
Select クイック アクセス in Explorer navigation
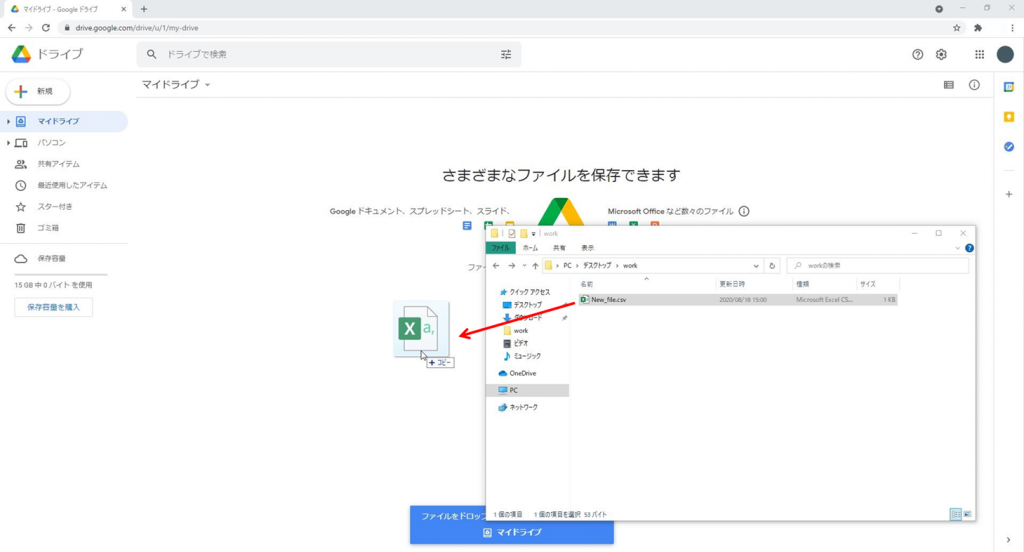click(529, 293)
